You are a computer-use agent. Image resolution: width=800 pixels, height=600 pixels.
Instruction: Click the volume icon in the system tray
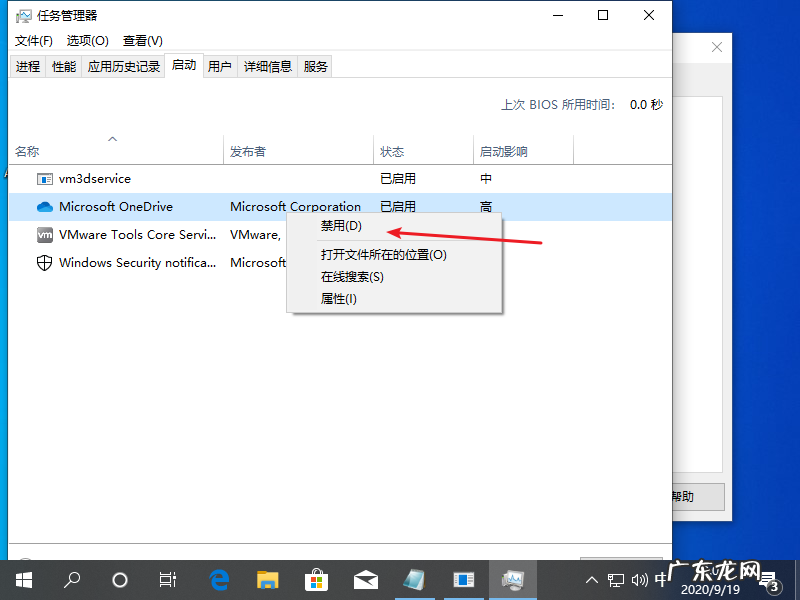640,579
